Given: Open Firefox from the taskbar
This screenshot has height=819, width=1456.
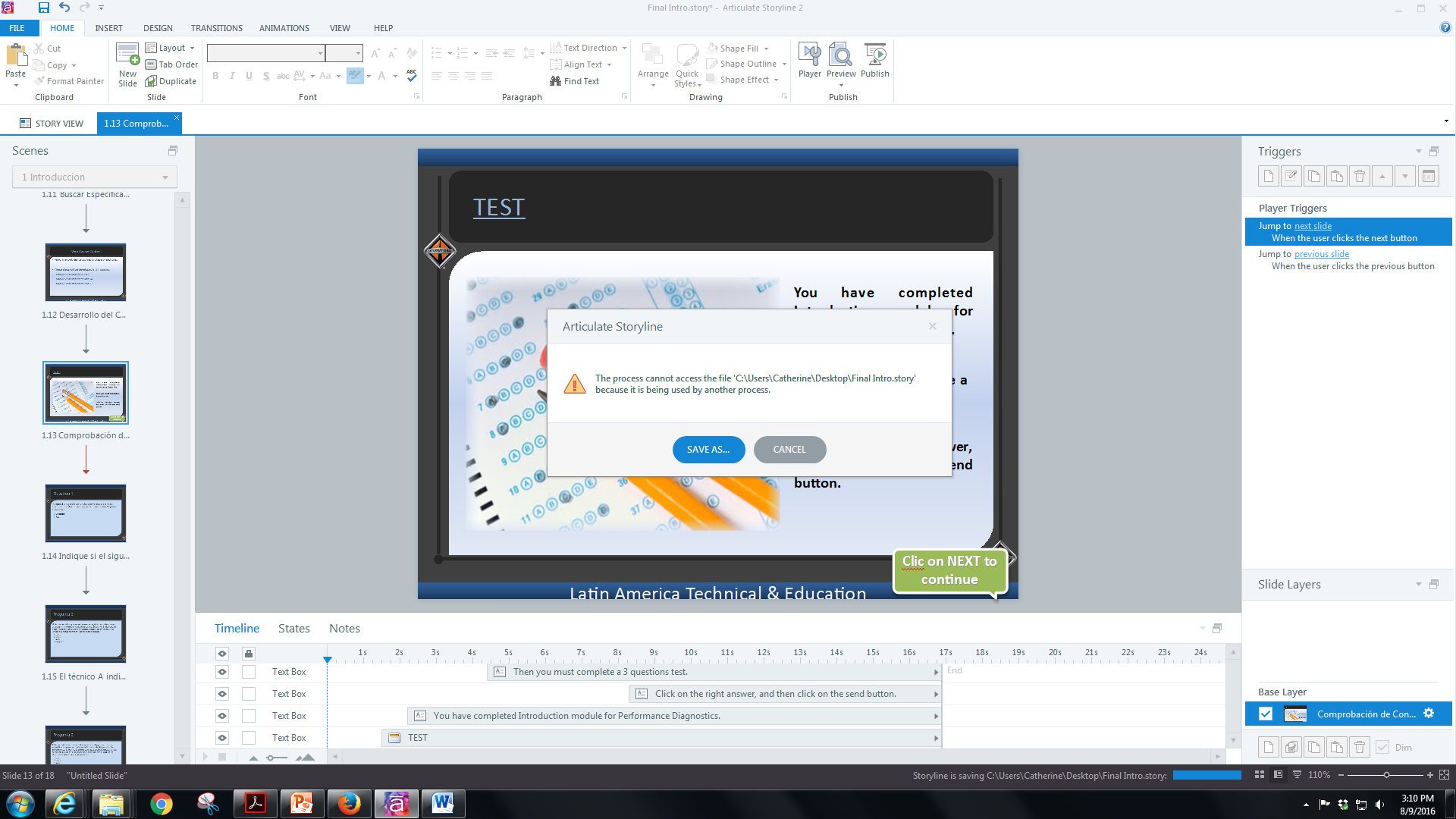Looking at the screenshot, I should pos(349,803).
